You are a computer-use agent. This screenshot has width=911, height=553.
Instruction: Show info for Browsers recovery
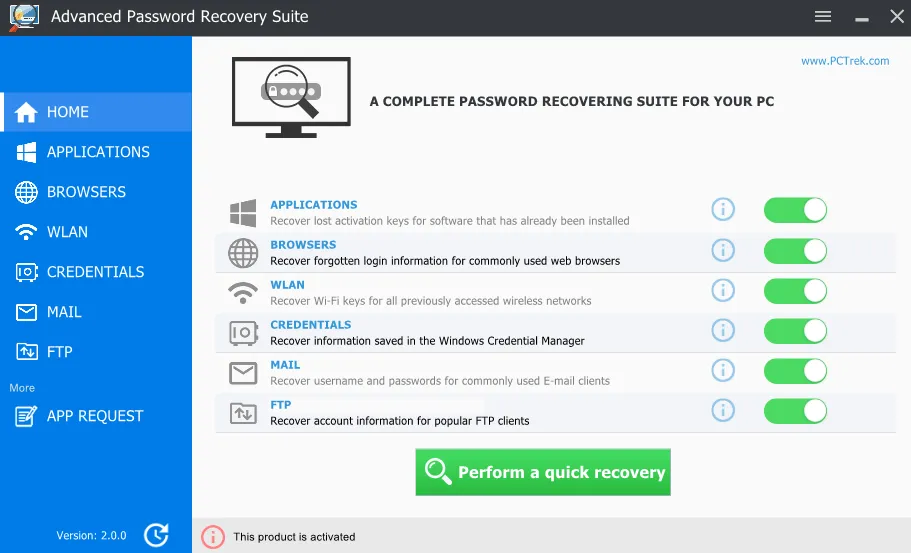[722, 250]
